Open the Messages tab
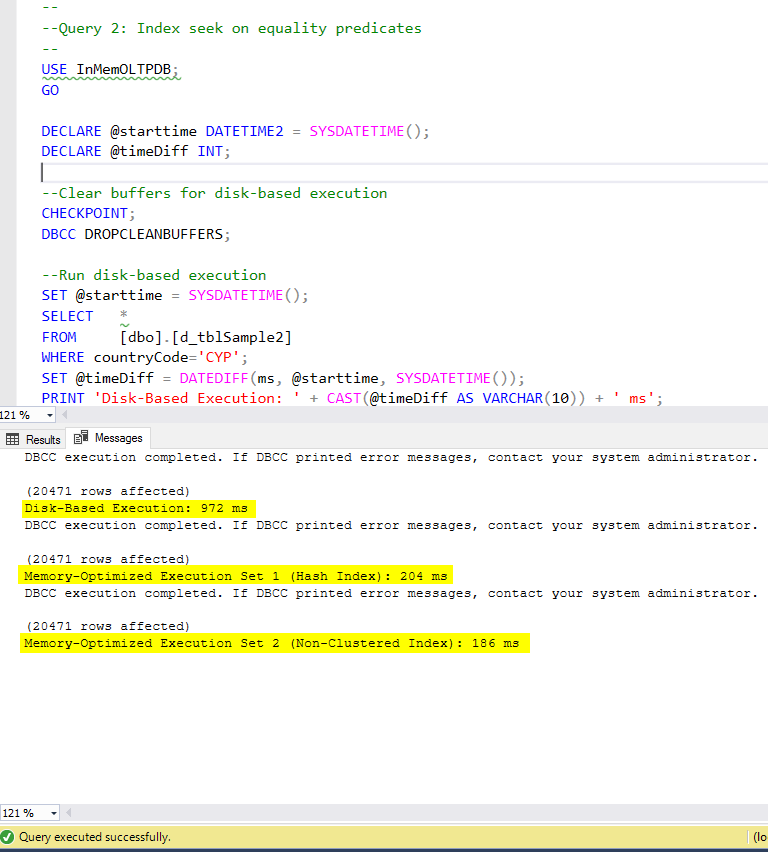 point(109,438)
